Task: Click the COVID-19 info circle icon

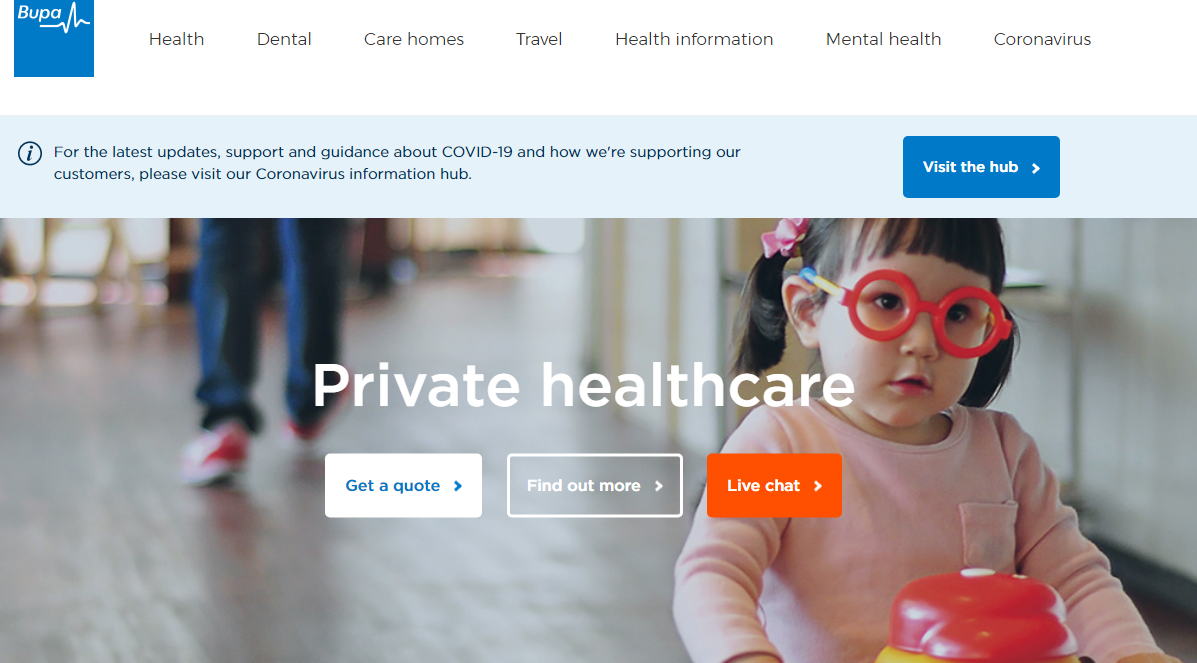Action: pyautogui.click(x=30, y=154)
